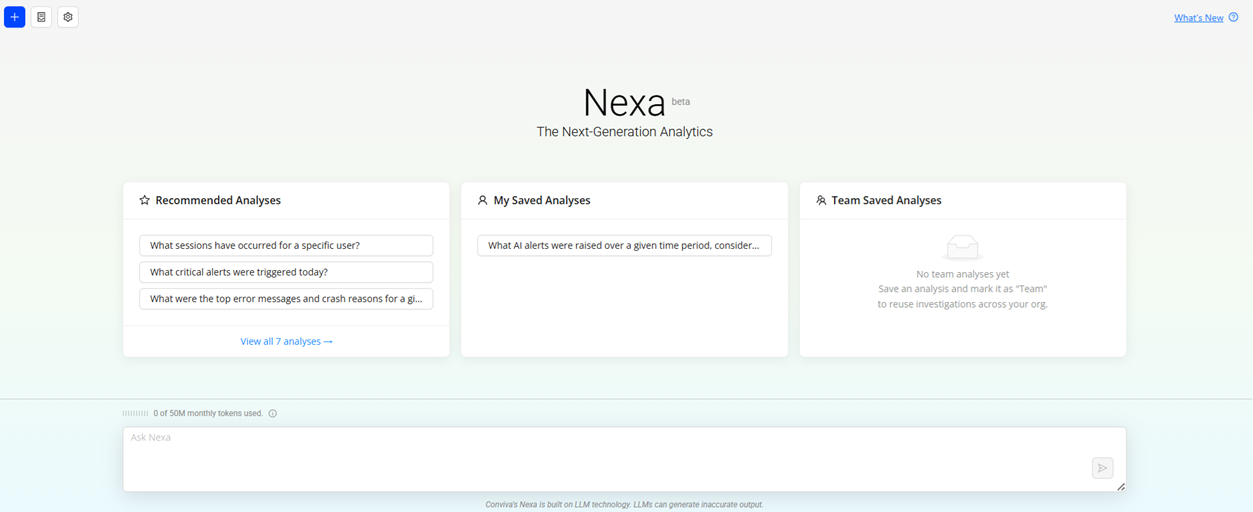Focus the Ask Nexa text input
The image size is (1253, 512).
tap(600, 458)
